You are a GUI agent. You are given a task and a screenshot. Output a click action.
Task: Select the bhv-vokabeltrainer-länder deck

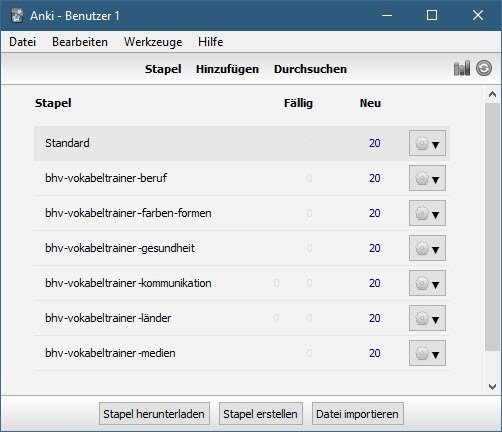click(x=108, y=318)
